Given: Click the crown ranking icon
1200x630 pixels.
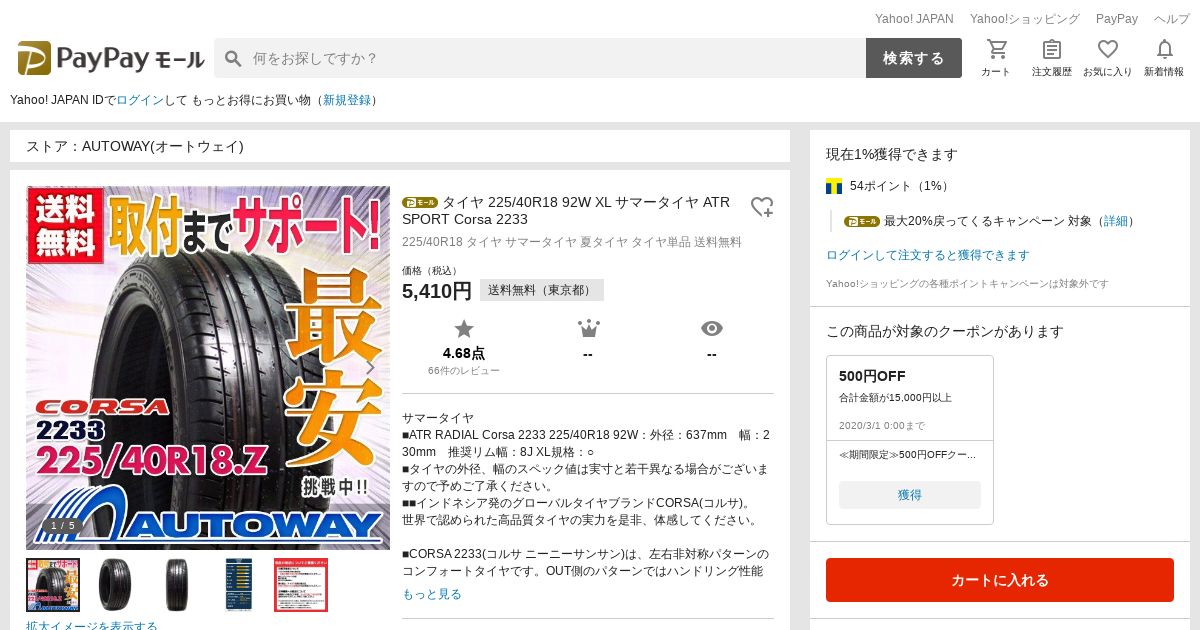Looking at the screenshot, I should pyautogui.click(x=588, y=329).
